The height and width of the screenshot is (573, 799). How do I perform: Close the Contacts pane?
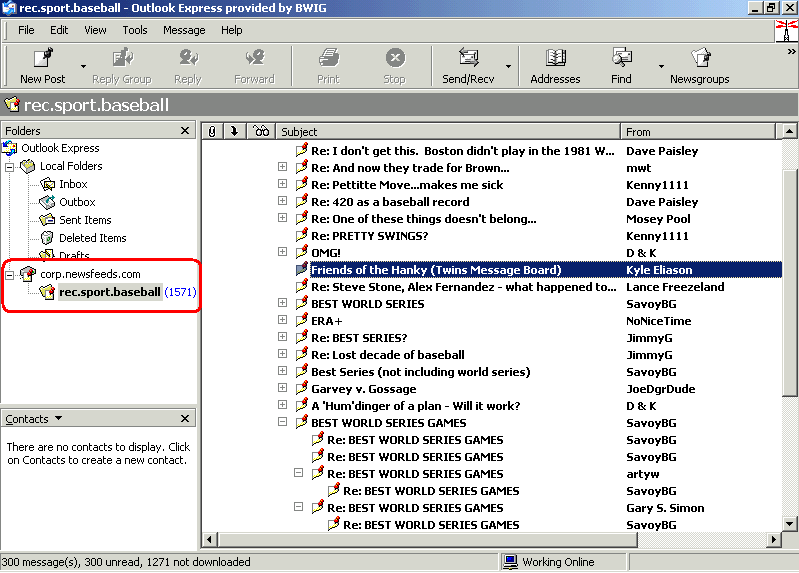pos(185,419)
